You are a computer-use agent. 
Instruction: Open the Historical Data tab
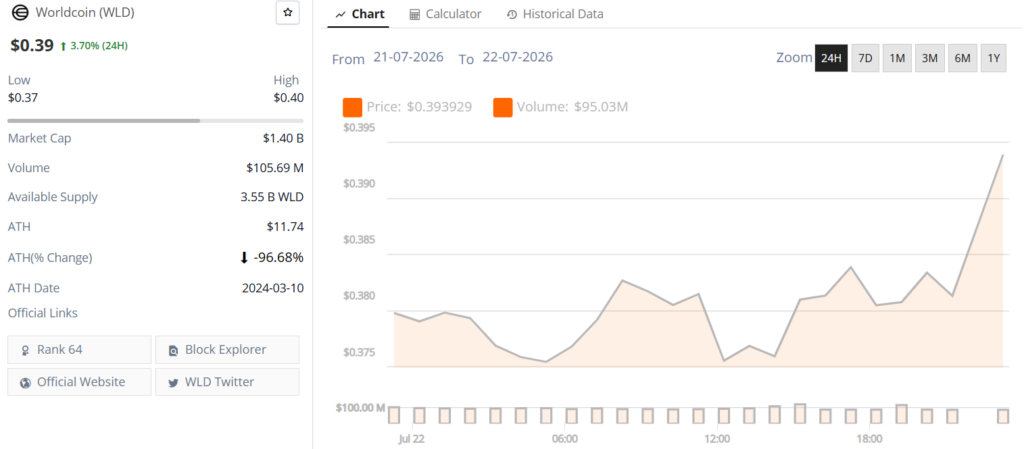tap(555, 14)
